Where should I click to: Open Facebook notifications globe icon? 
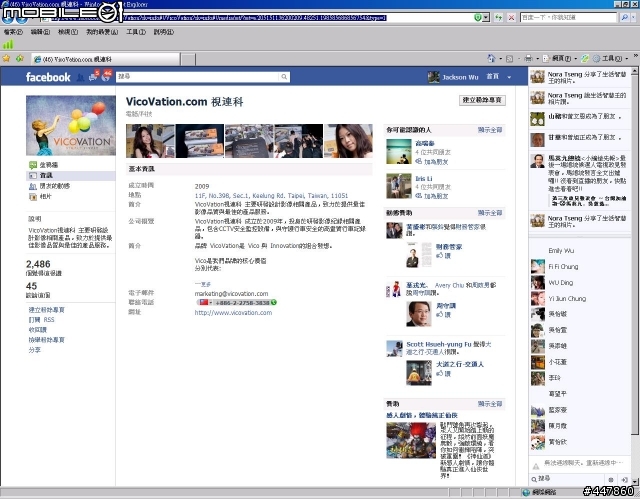click(106, 76)
